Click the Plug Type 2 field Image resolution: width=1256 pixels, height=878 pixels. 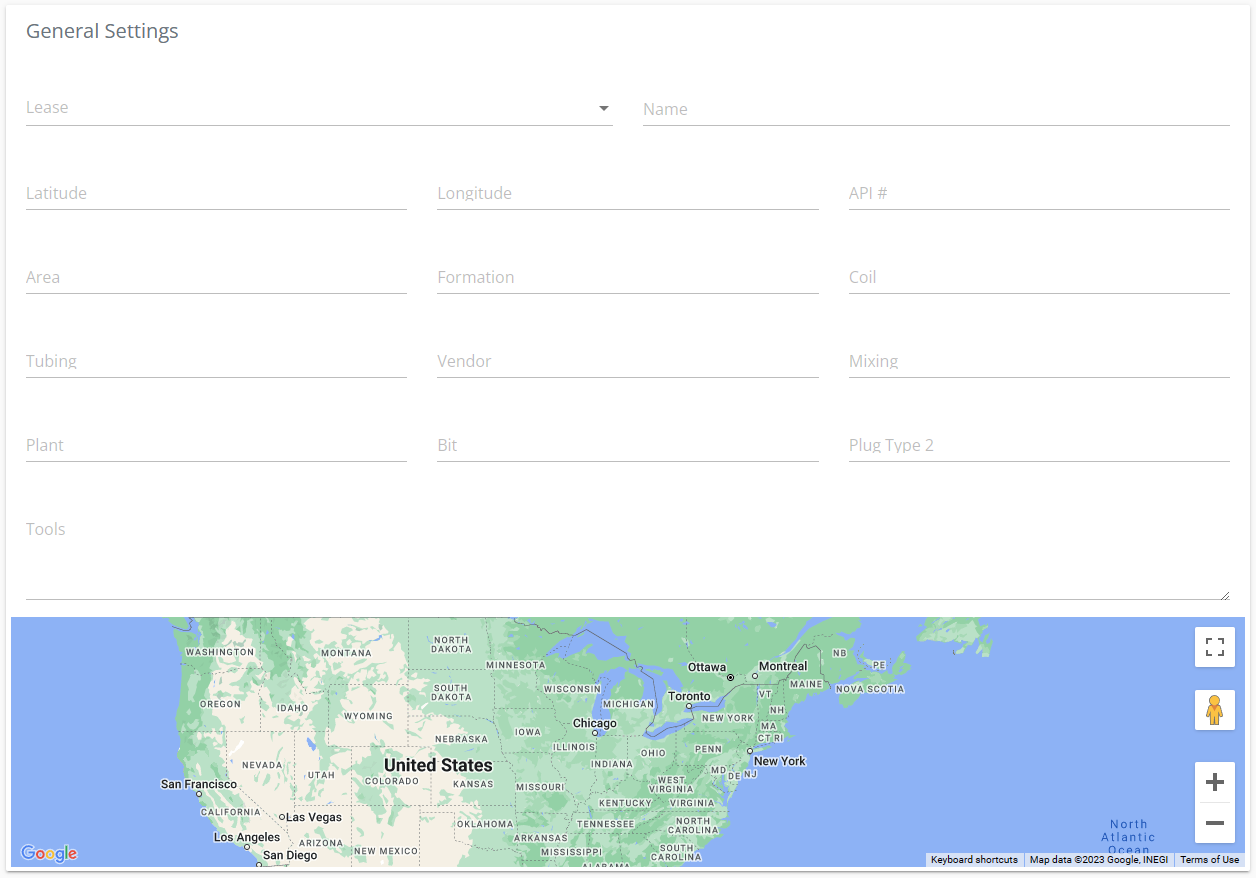1038,445
